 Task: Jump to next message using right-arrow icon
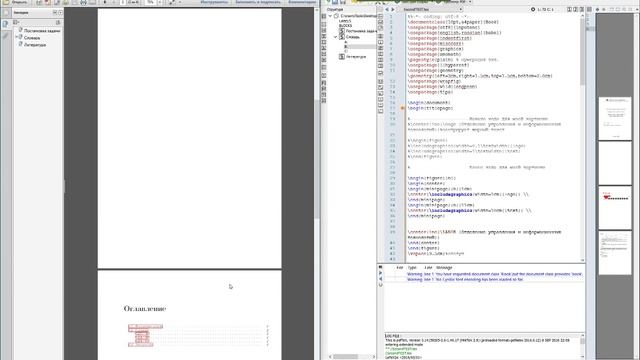tap(380, 273)
